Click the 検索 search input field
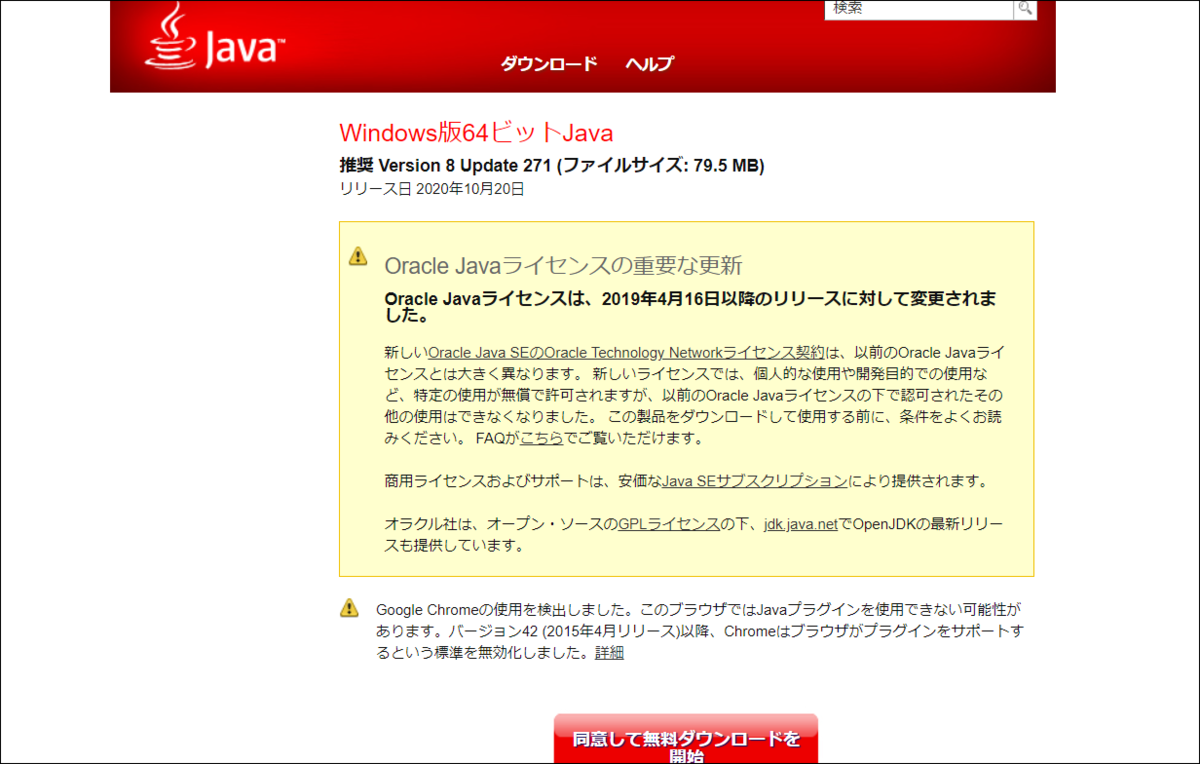 pos(919,8)
